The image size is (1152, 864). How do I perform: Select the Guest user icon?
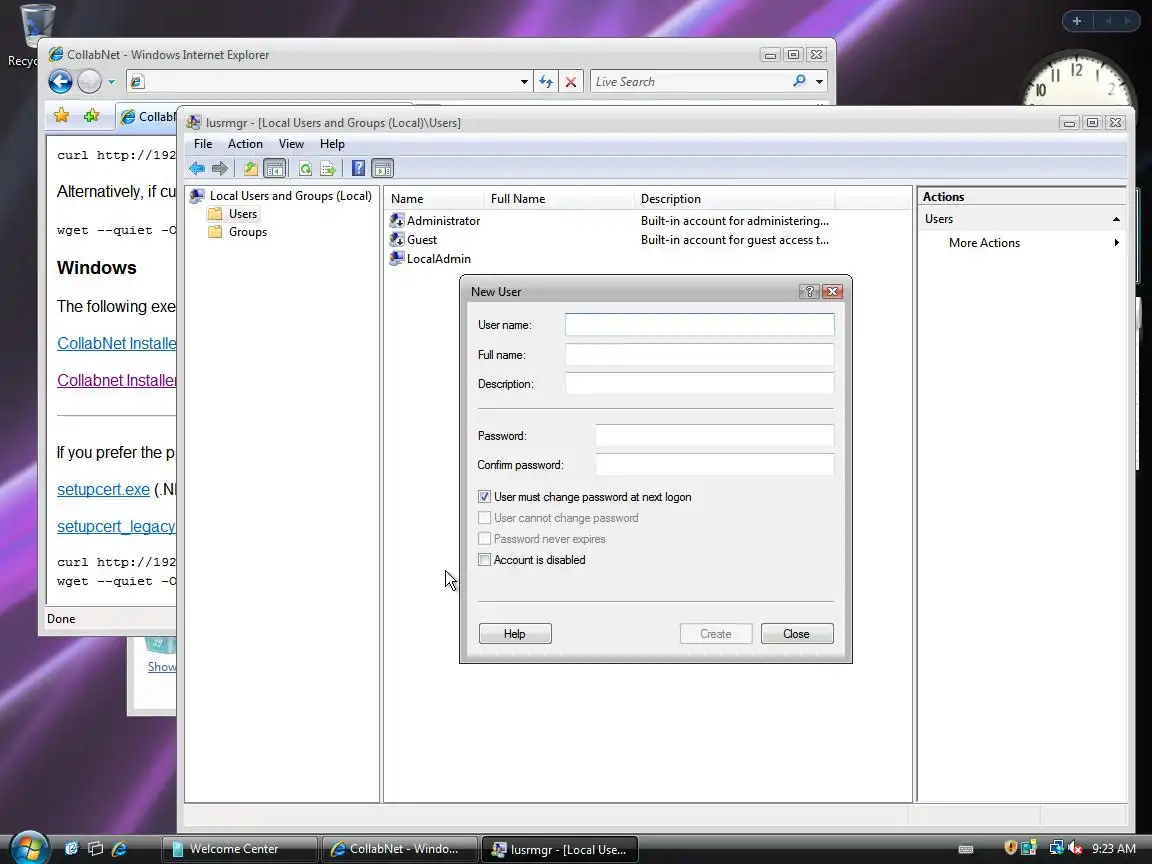(x=397, y=240)
